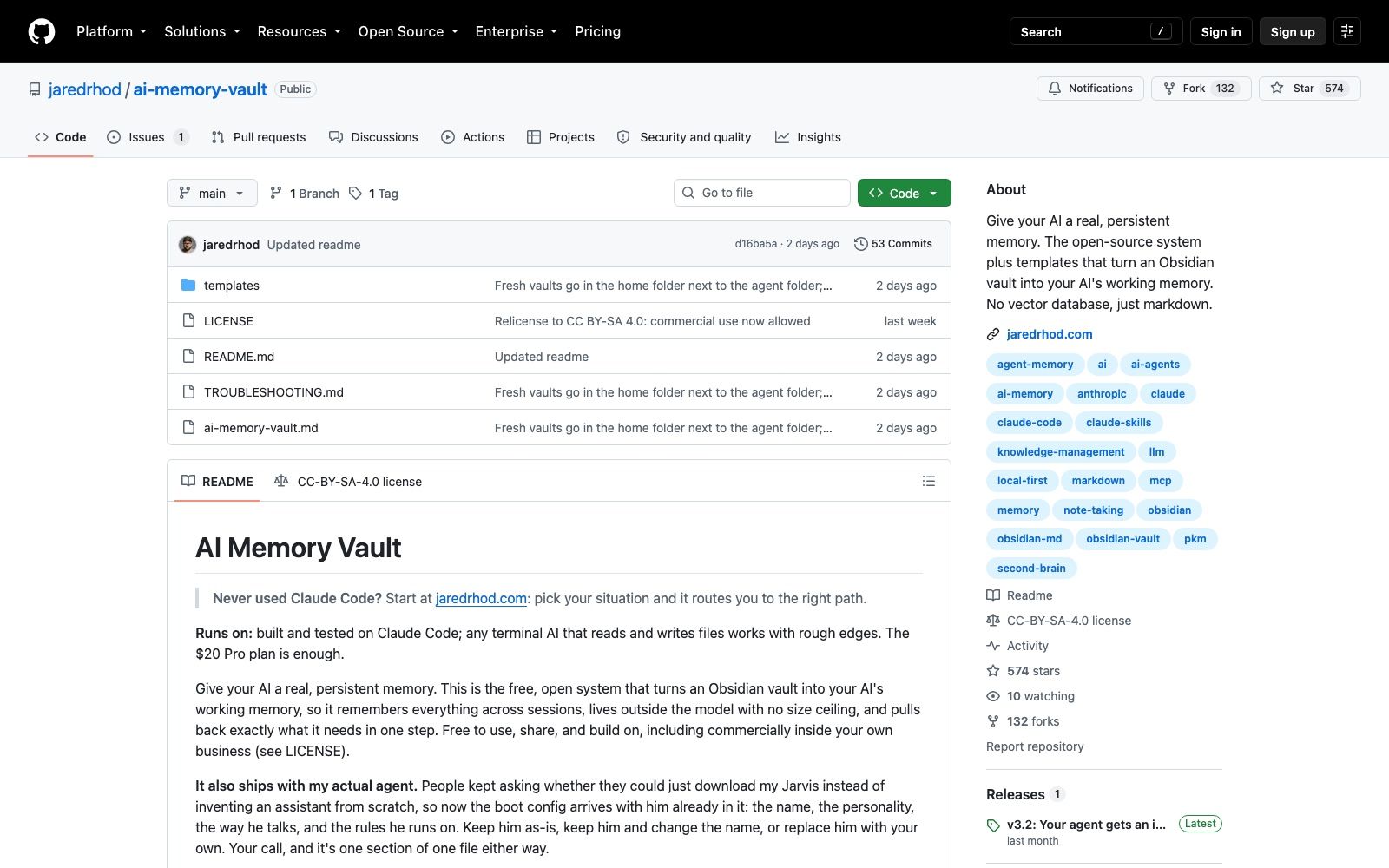Click the Go to file input
1389x868 pixels.
(x=761, y=193)
